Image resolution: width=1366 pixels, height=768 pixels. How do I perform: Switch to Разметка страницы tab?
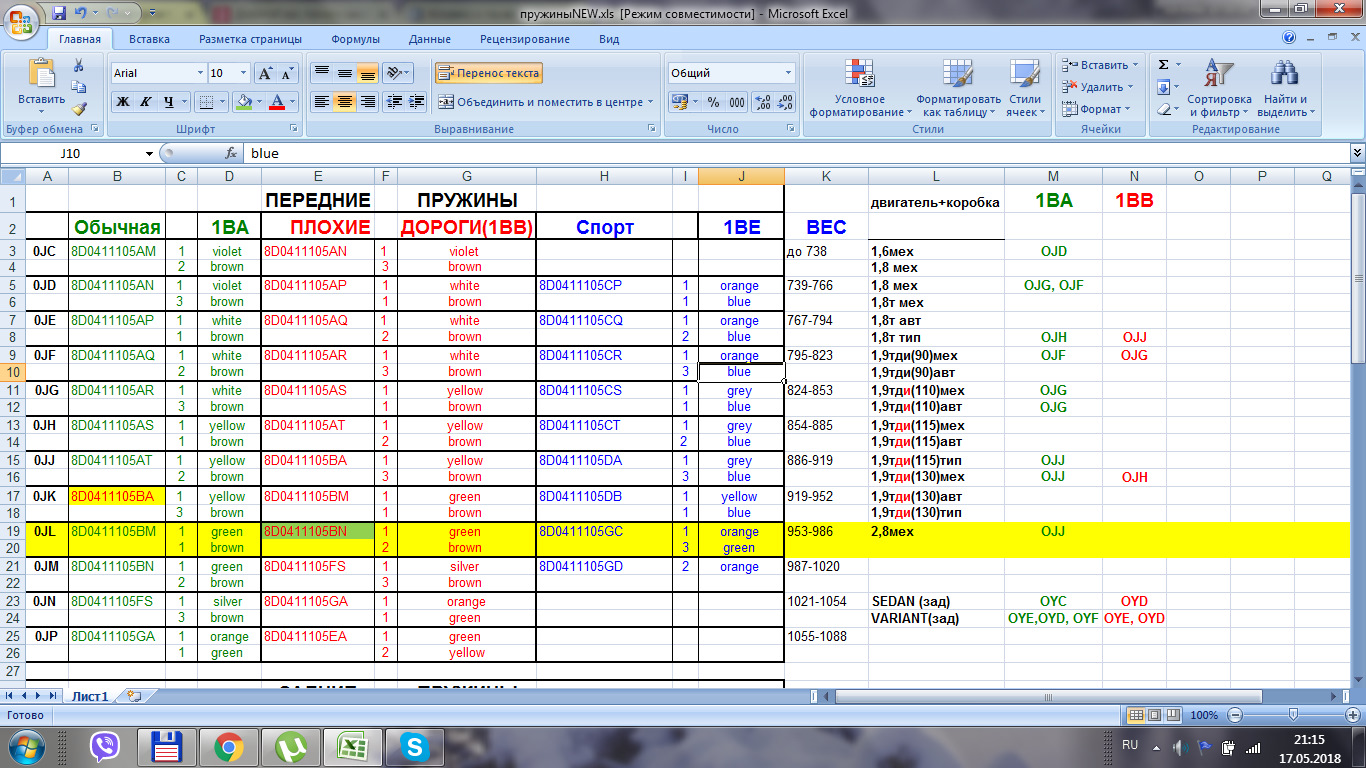[x=250, y=39]
